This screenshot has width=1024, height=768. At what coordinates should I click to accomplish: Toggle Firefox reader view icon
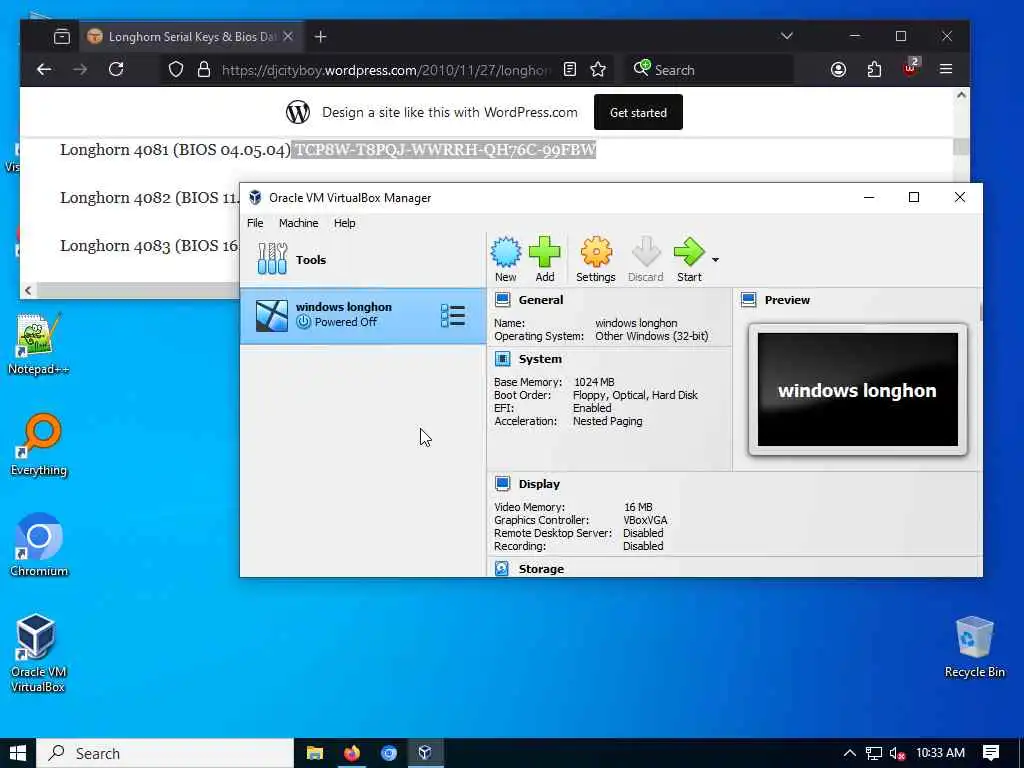[x=569, y=69]
